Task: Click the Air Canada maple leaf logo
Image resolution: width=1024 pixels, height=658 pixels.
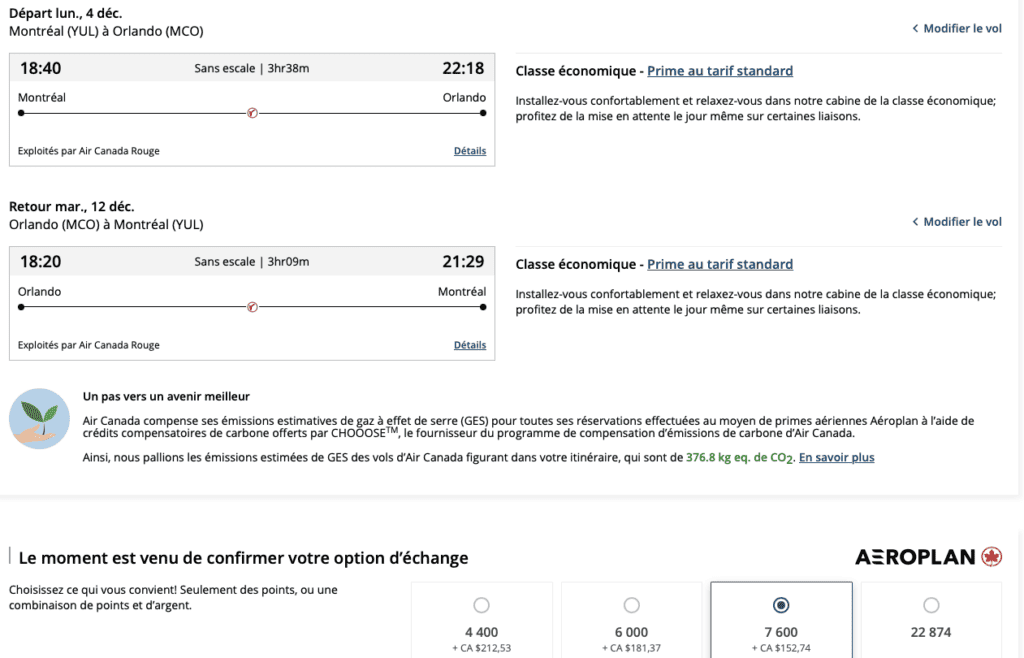Action: point(991,557)
